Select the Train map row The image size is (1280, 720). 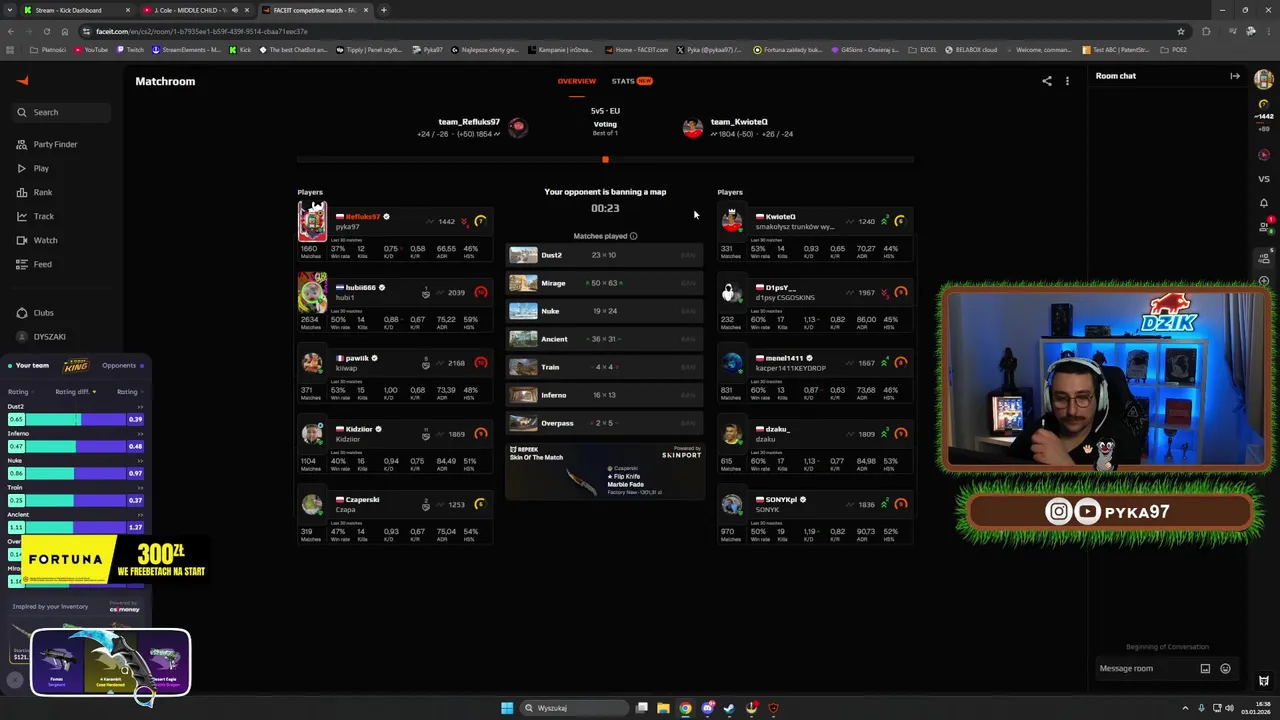pyautogui.click(x=604, y=367)
